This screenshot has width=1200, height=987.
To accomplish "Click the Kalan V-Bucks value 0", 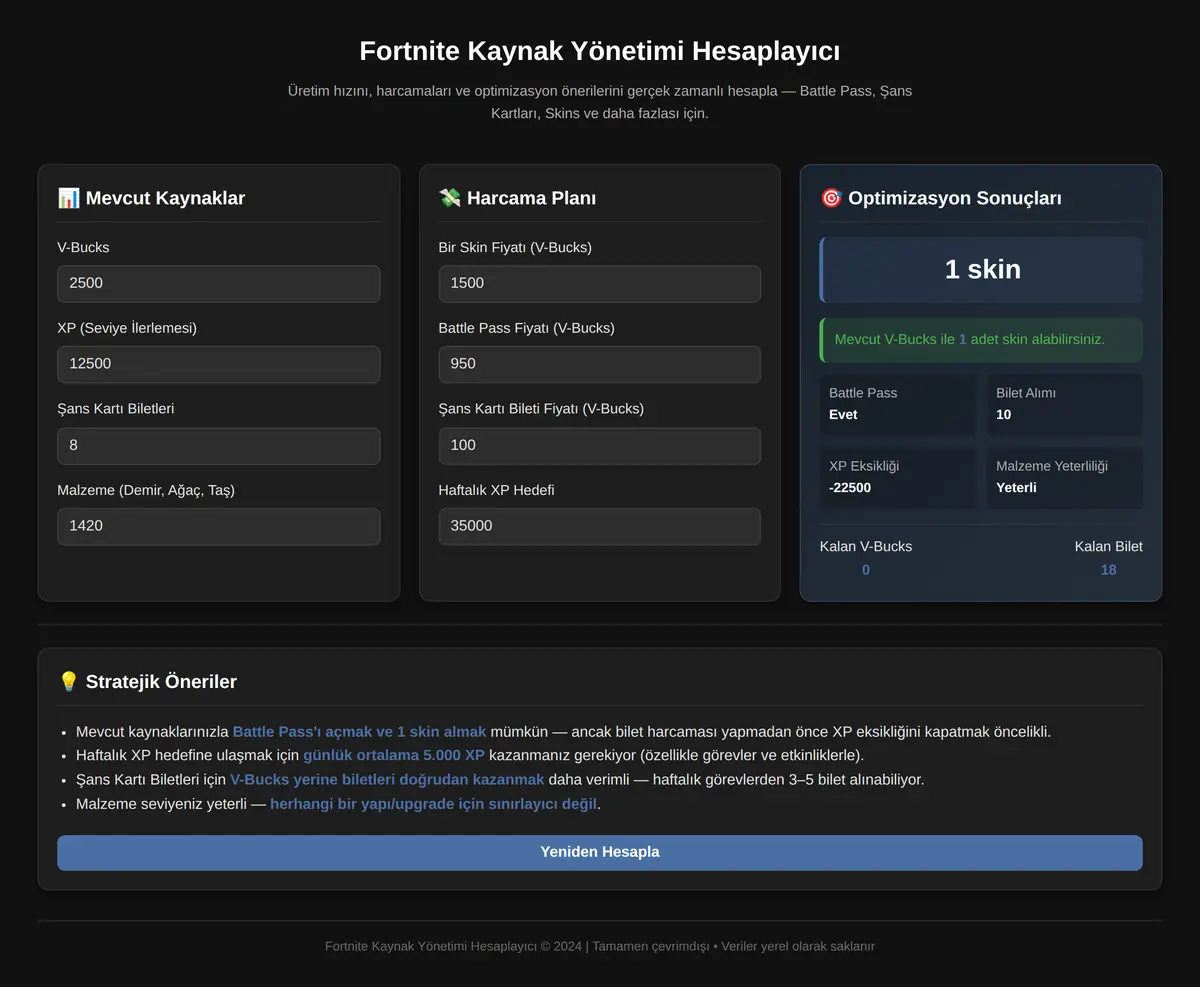I will click(866, 570).
